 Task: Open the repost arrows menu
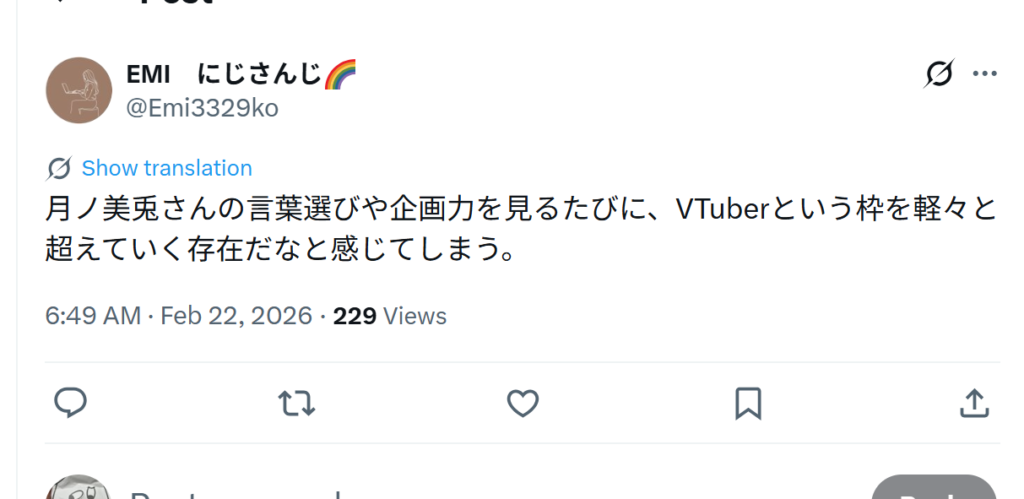point(295,403)
